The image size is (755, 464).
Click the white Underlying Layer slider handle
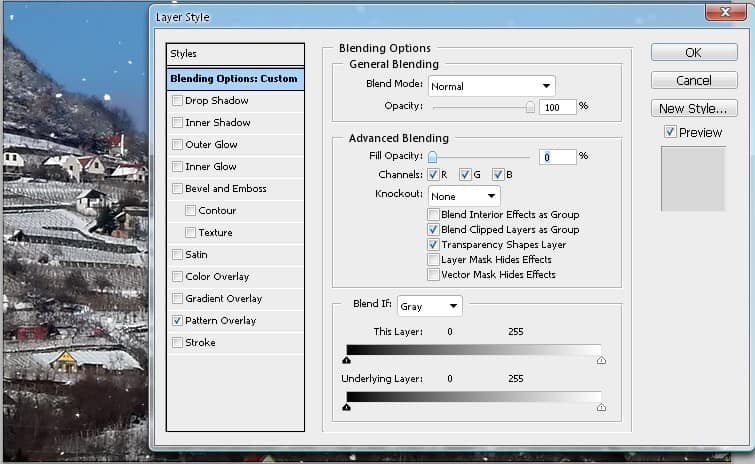(x=601, y=407)
